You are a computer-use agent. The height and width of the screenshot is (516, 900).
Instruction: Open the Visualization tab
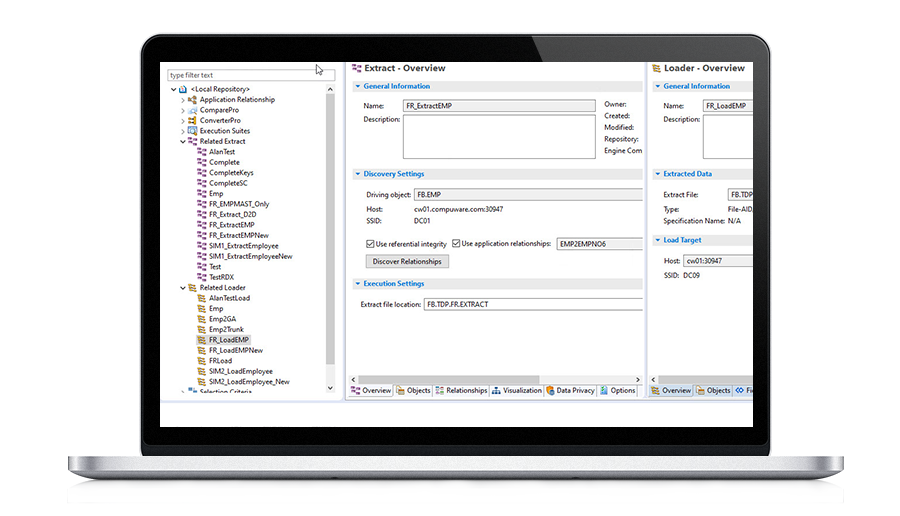click(x=517, y=391)
